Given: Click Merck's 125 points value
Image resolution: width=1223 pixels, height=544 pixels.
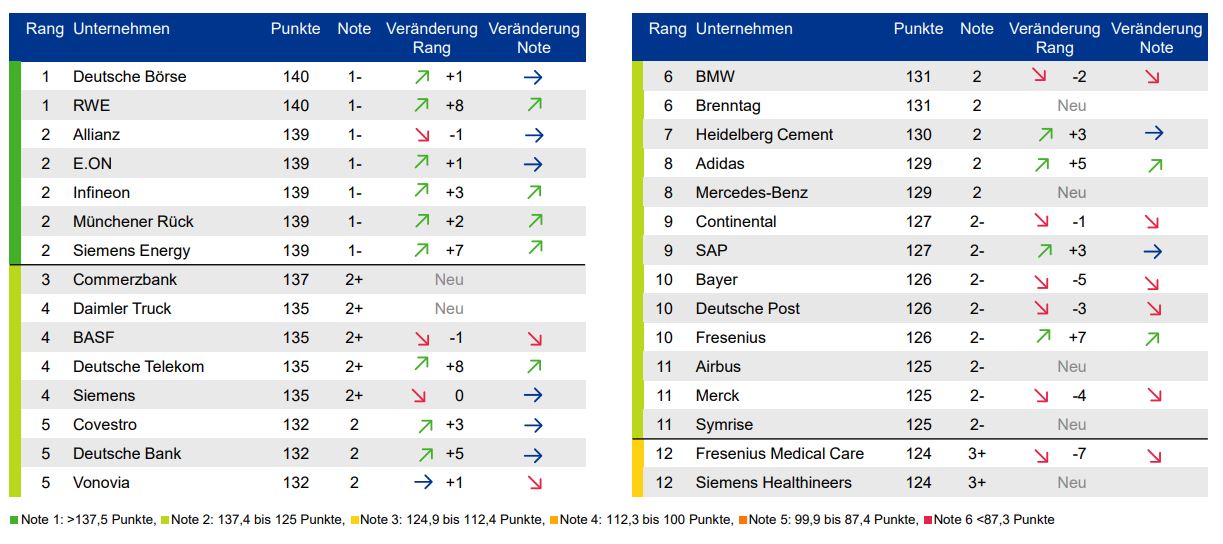Looking at the screenshot, I should [918, 395].
